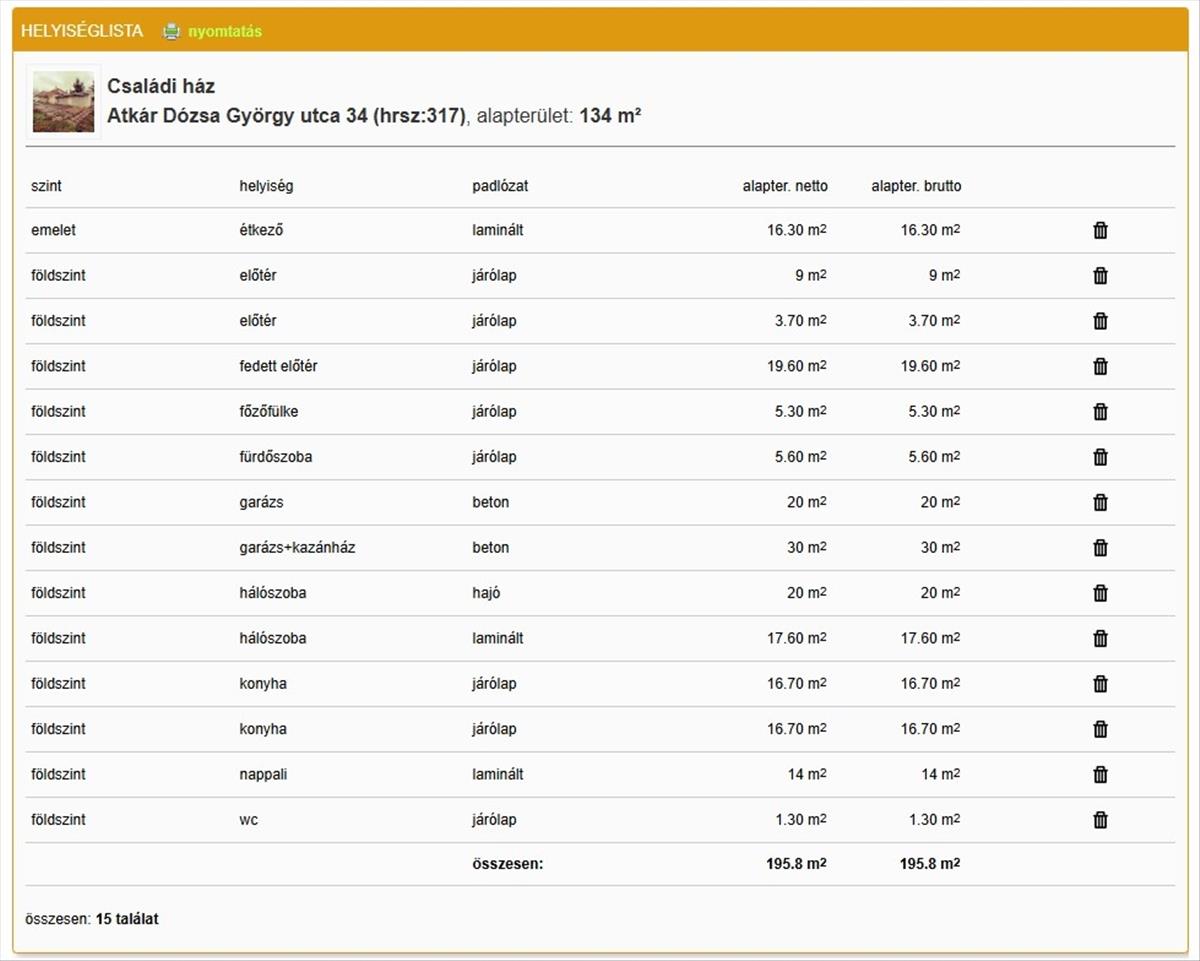Viewport: 1200px width, 961px height.
Task: Open the Családi ház thumbnail photo
Action: [63, 102]
